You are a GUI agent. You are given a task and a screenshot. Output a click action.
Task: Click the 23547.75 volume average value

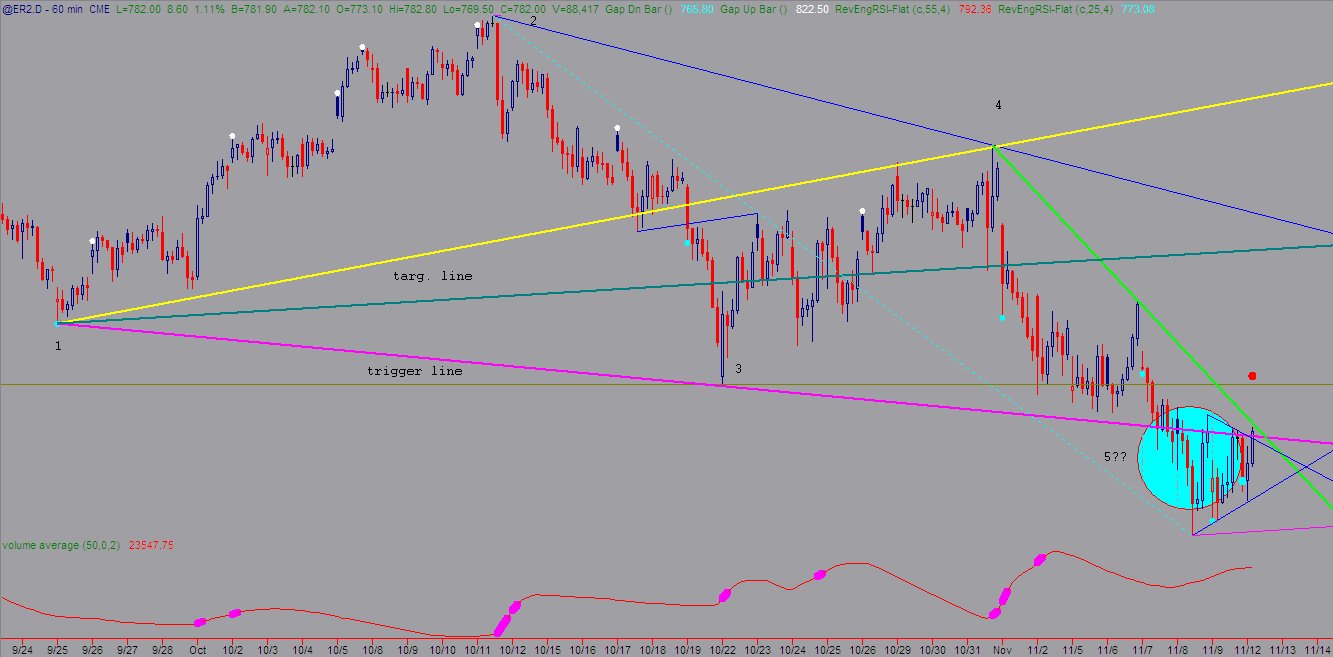[x=151, y=545]
